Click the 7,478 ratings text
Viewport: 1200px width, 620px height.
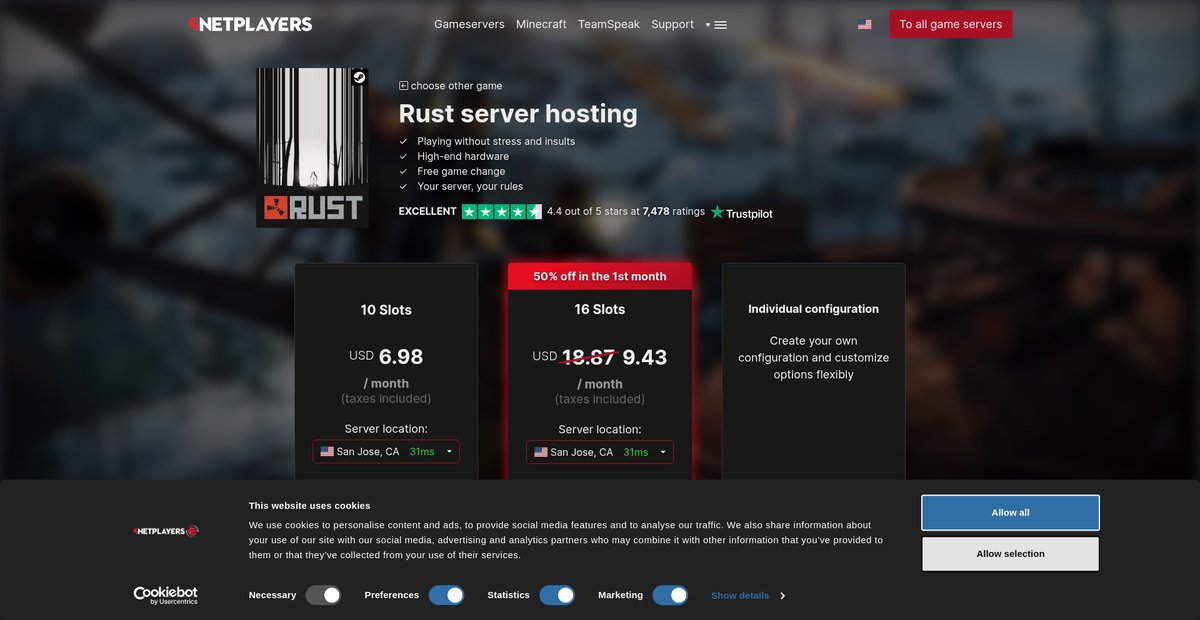click(674, 212)
